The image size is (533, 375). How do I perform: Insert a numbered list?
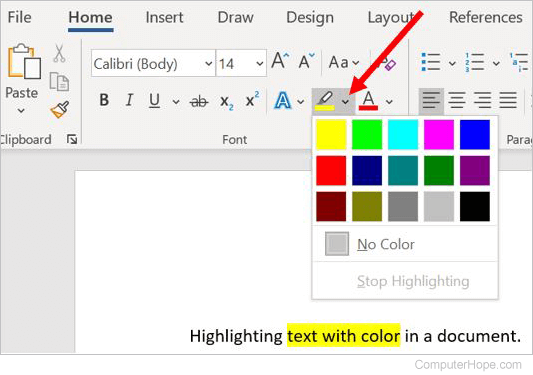(475, 63)
